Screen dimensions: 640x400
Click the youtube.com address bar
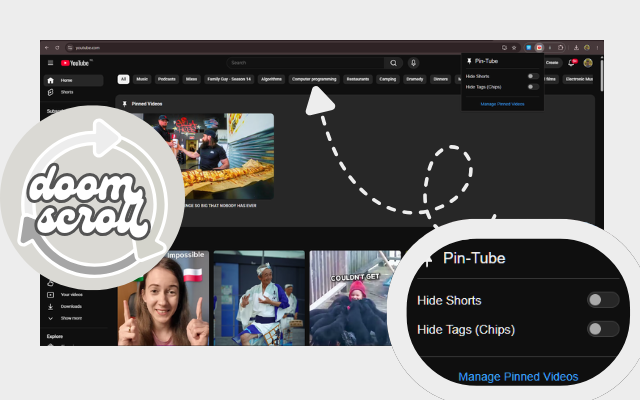tap(286, 48)
